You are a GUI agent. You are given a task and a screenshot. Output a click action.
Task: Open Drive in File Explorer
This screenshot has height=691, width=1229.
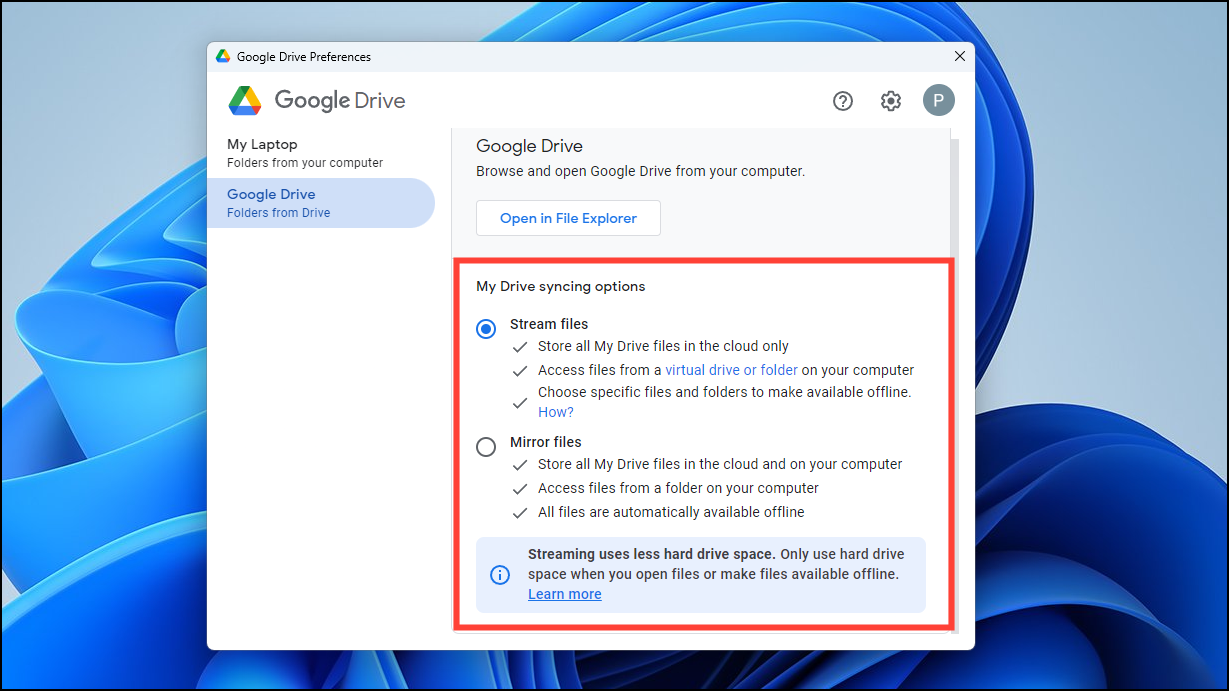pyautogui.click(x=567, y=217)
